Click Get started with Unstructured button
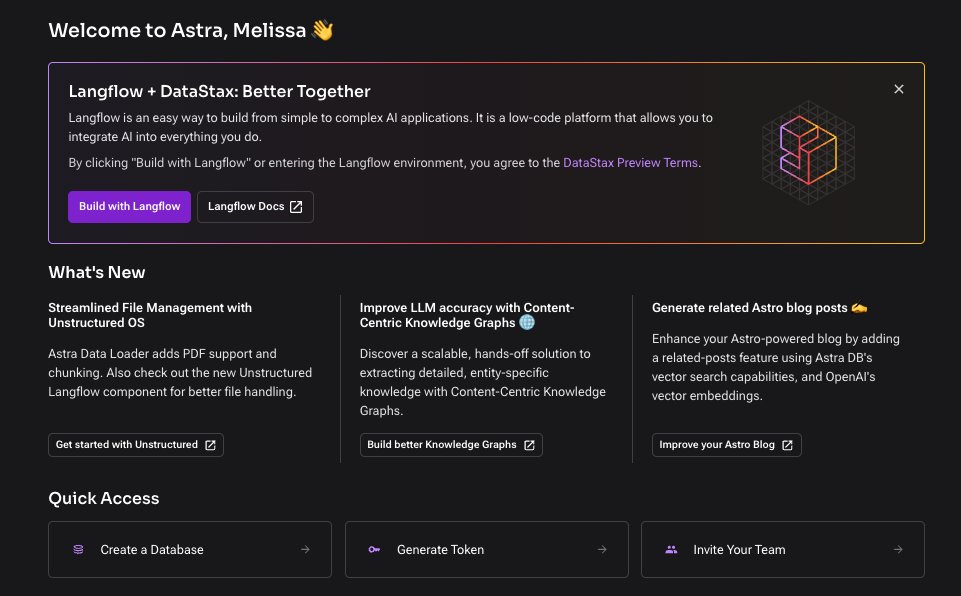This screenshot has height=596, width=961. tap(135, 445)
